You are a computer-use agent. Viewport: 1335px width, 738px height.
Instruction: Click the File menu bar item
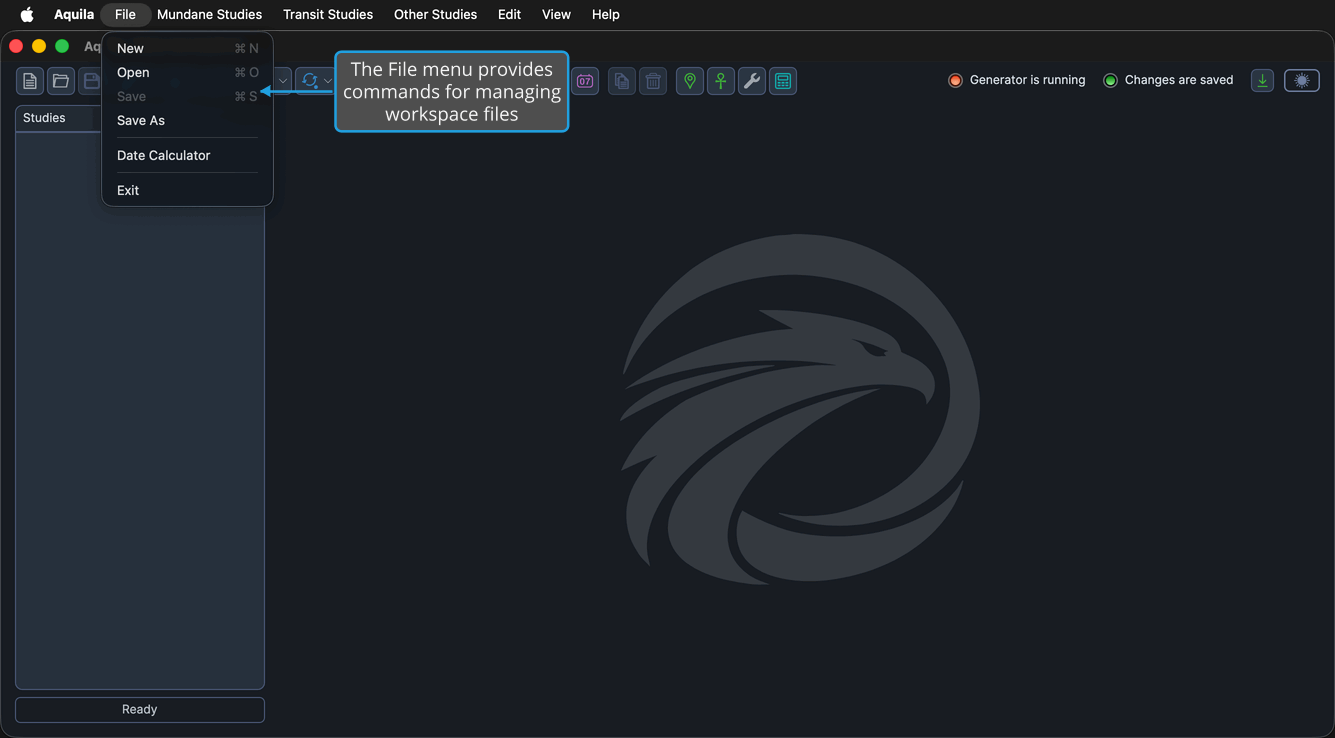pos(125,14)
